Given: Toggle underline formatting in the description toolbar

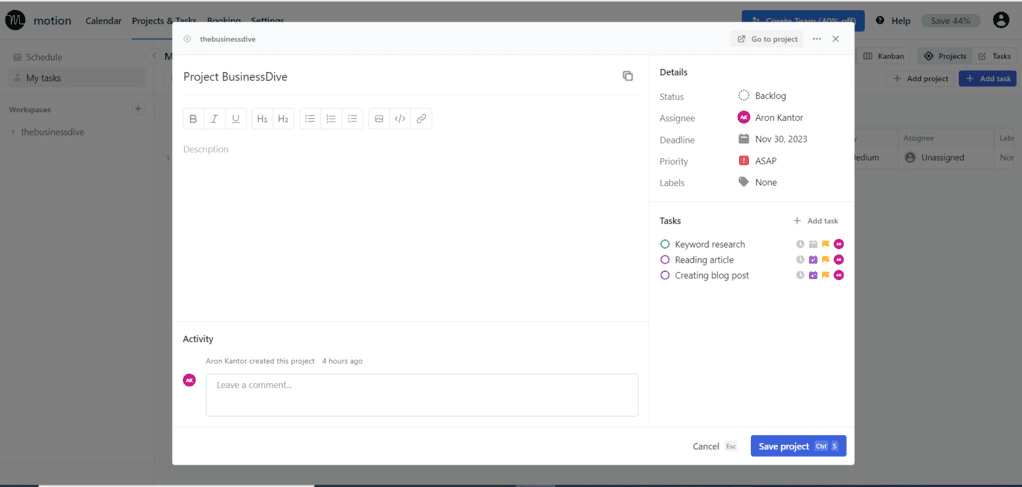Looking at the screenshot, I should tap(235, 119).
